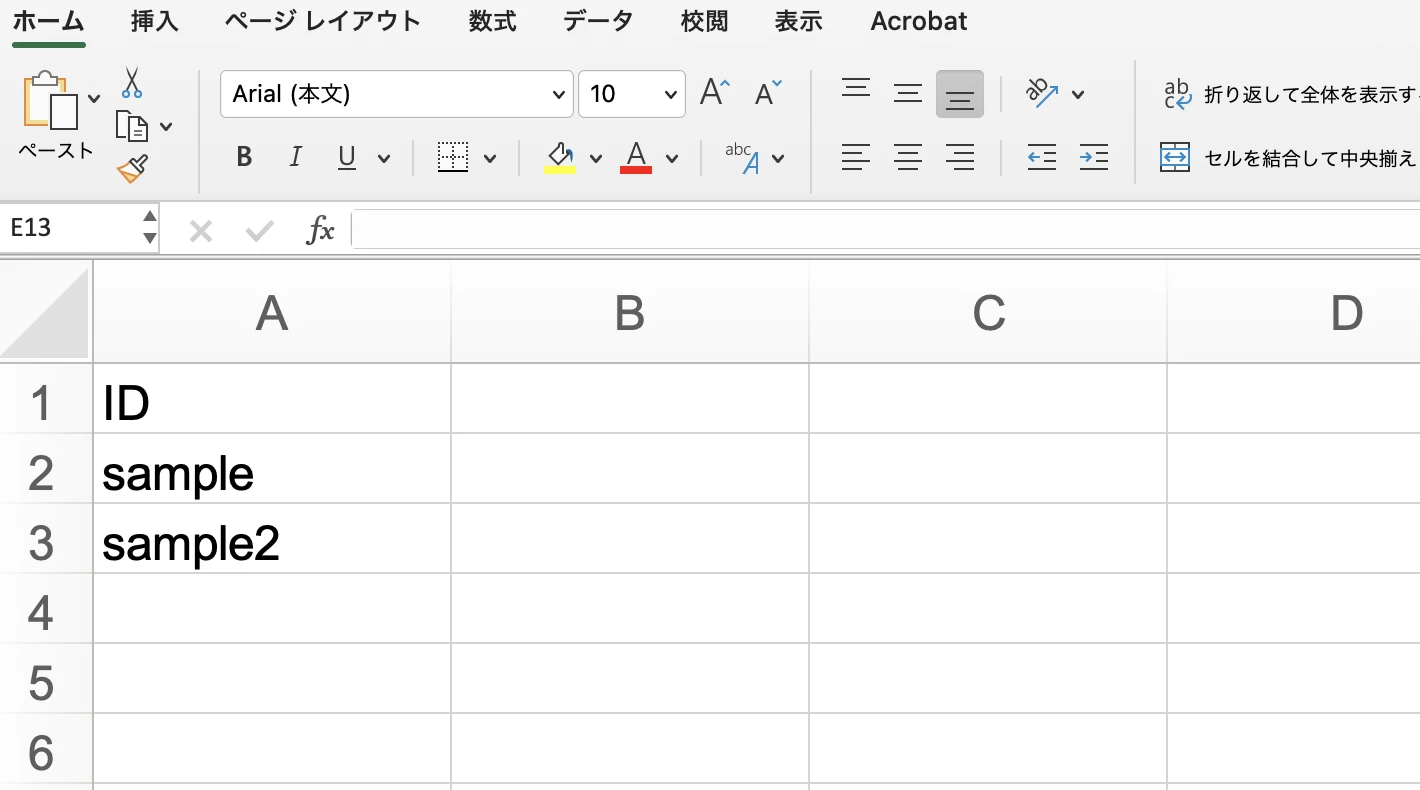Click the Decrease Font Size icon
Viewport: 1420px width, 790px height.
(x=765, y=90)
